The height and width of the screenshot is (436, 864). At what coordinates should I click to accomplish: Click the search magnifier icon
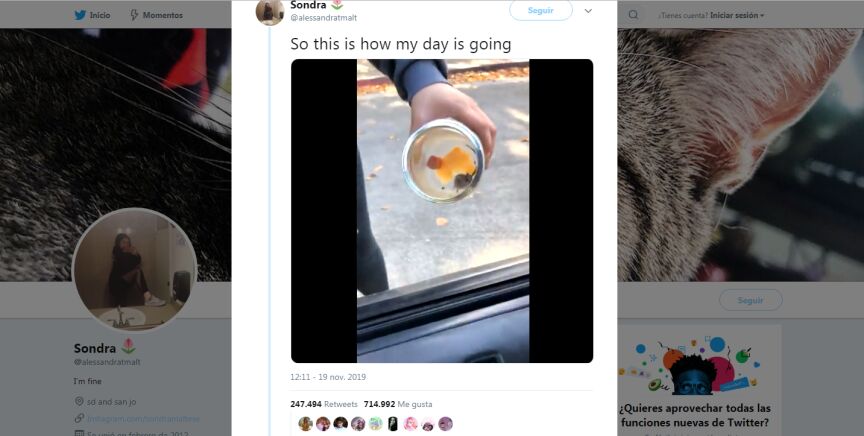pyautogui.click(x=633, y=15)
